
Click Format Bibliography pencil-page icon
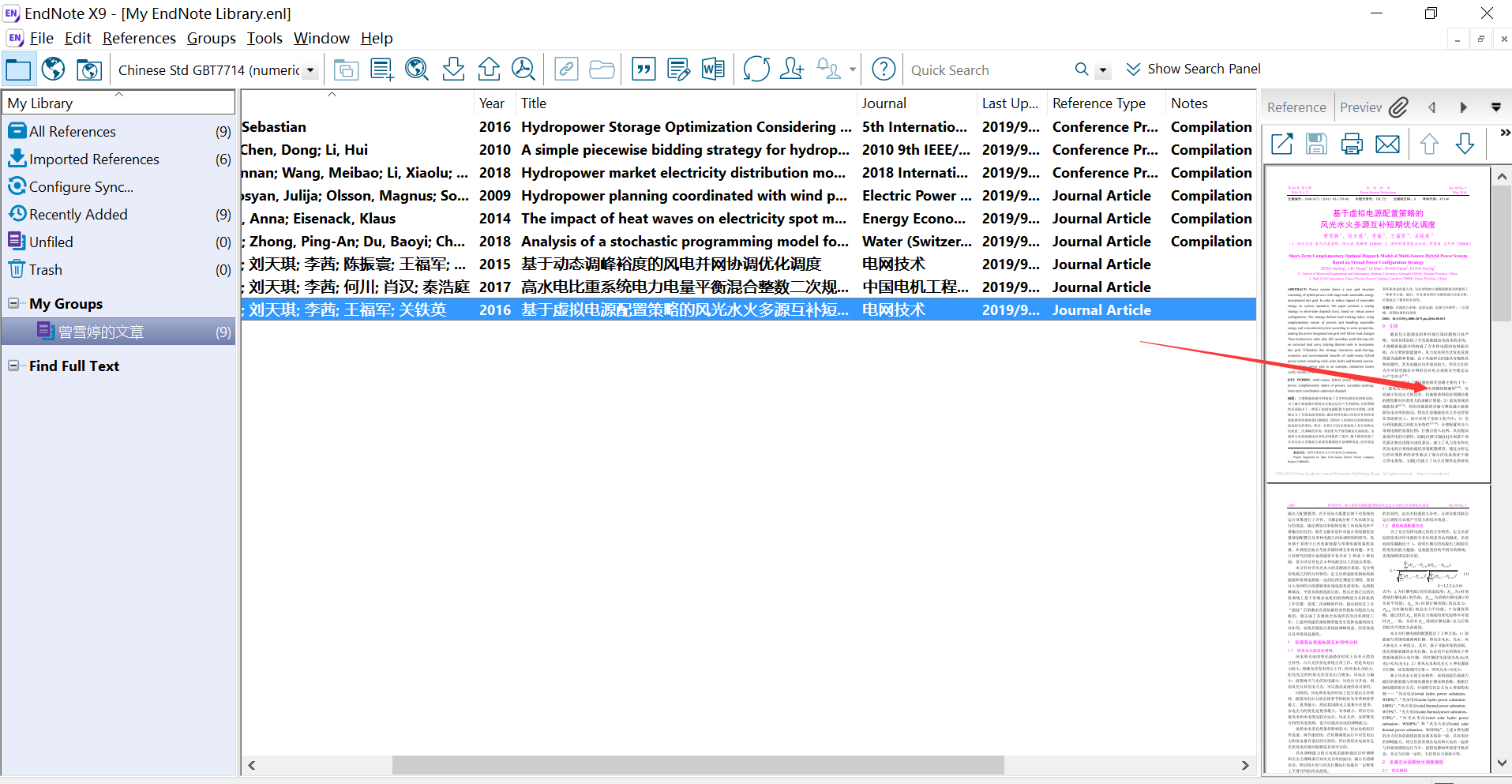pyautogui.click(x=678, y=69)
